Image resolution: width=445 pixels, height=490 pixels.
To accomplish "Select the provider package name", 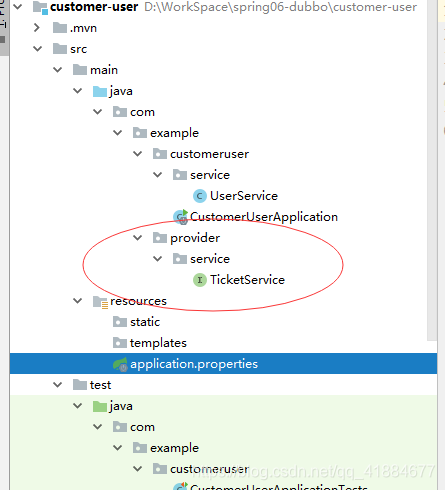I will [x=195, y=238].
